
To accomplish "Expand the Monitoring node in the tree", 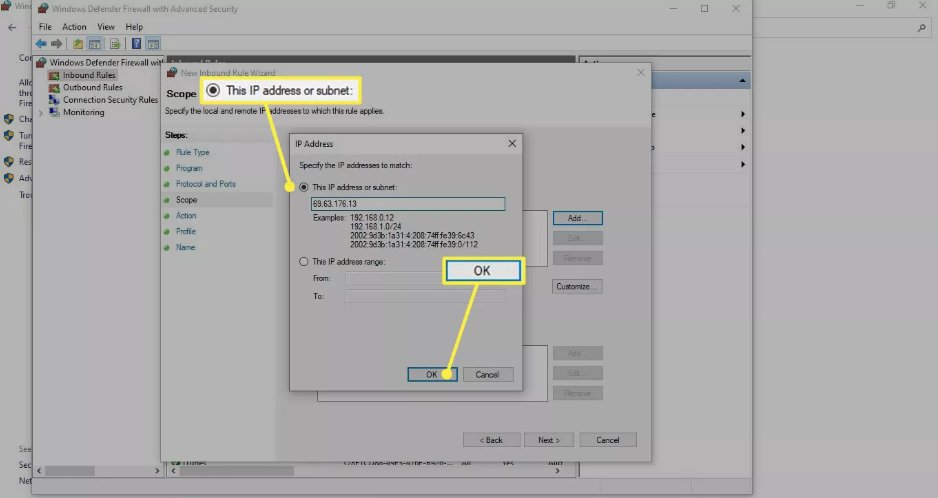I will pyautogui.click(x=41, y=113).
